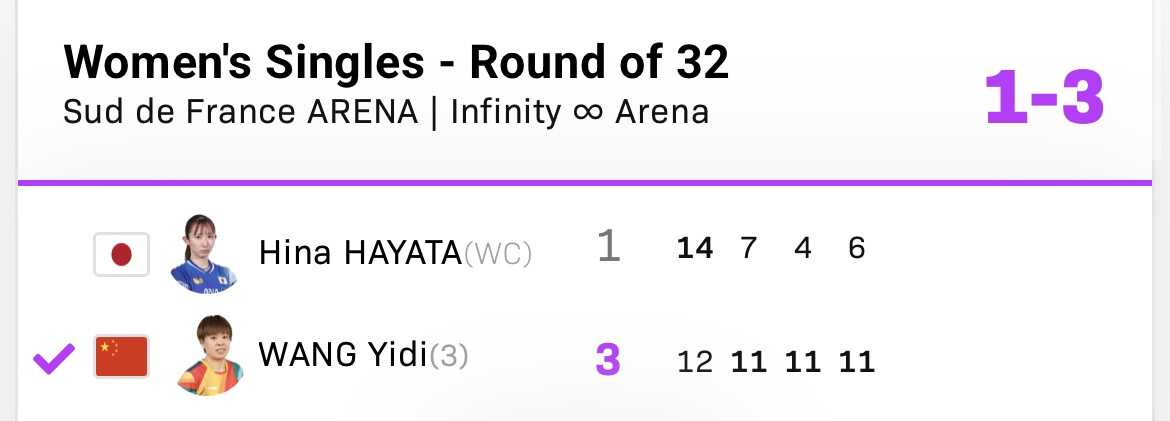This screenshot has width=1170, height=421.
Task: Open Hina HAYATA player profile link
Action: pyautogui.click(x=360, y=254)
